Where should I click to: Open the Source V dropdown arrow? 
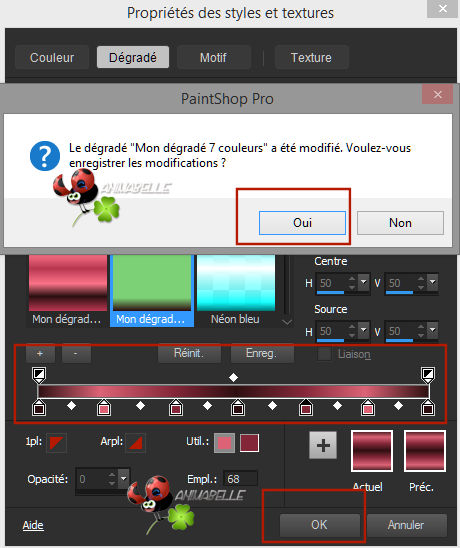coord(433,330)
